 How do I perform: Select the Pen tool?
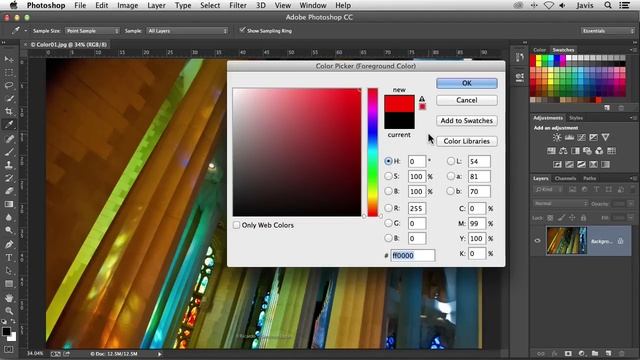(x=9, y=244)
